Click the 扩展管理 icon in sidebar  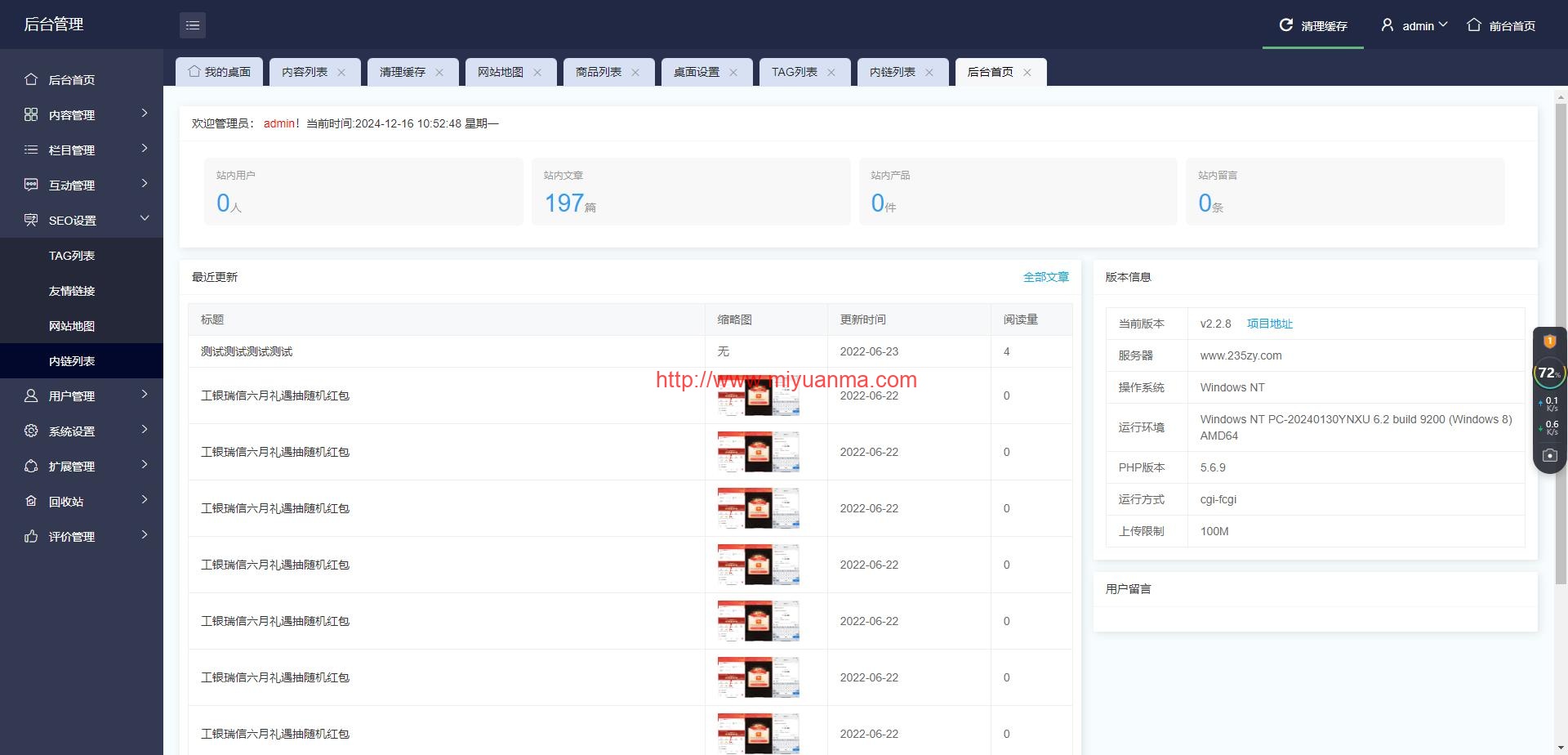[31, 466]
